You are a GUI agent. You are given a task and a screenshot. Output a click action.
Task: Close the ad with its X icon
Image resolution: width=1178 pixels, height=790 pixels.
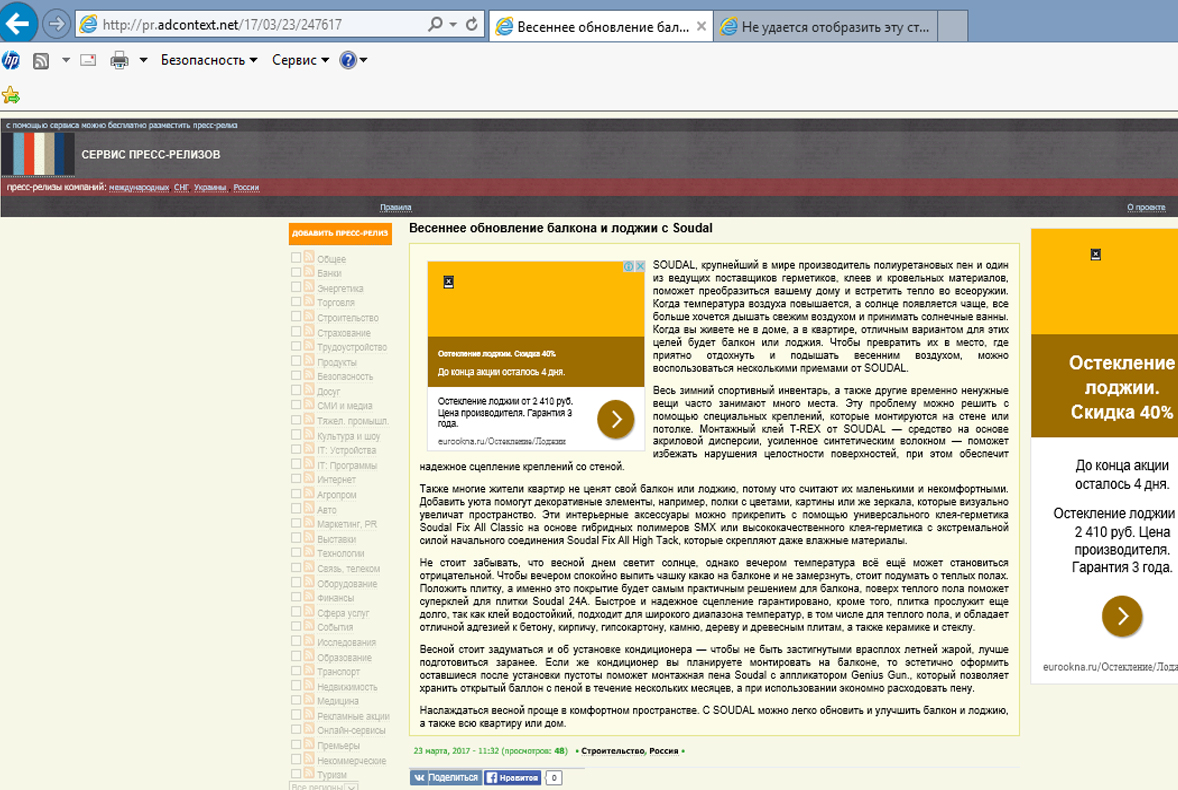click(x=640, y=266)
